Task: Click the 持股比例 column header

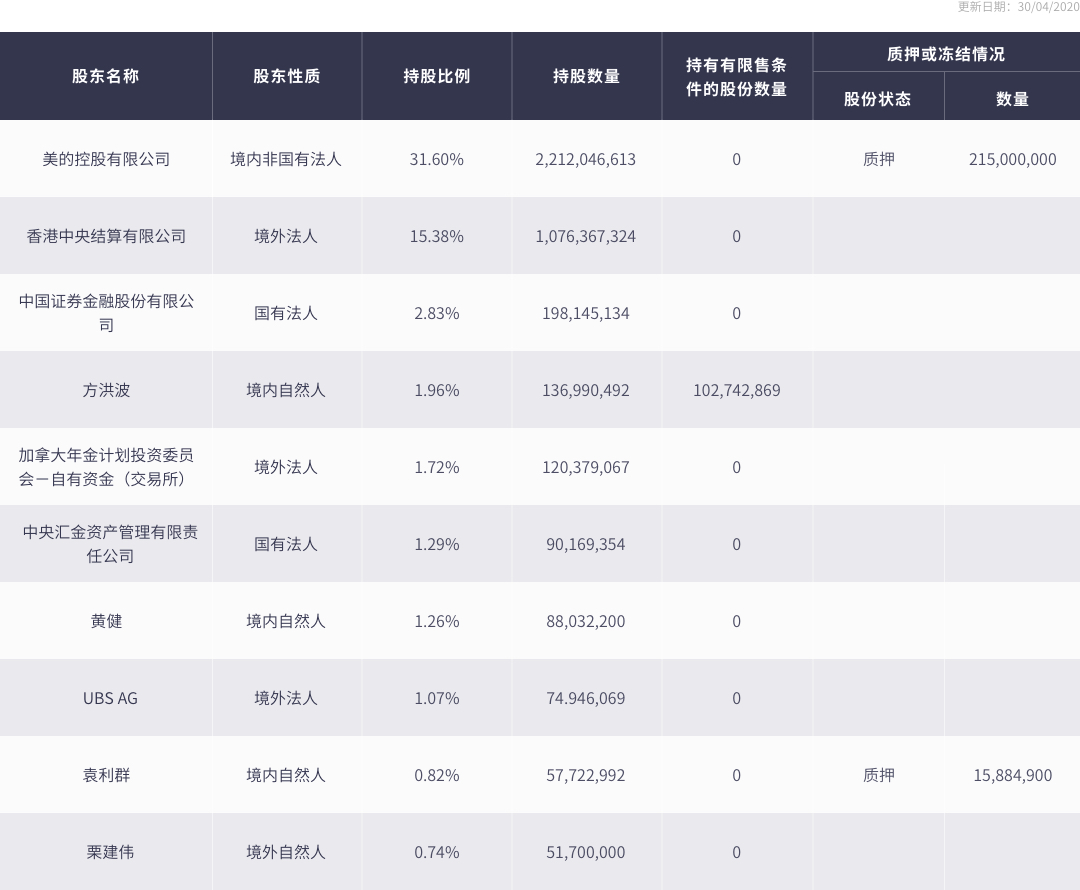Action: coord(437,76)
